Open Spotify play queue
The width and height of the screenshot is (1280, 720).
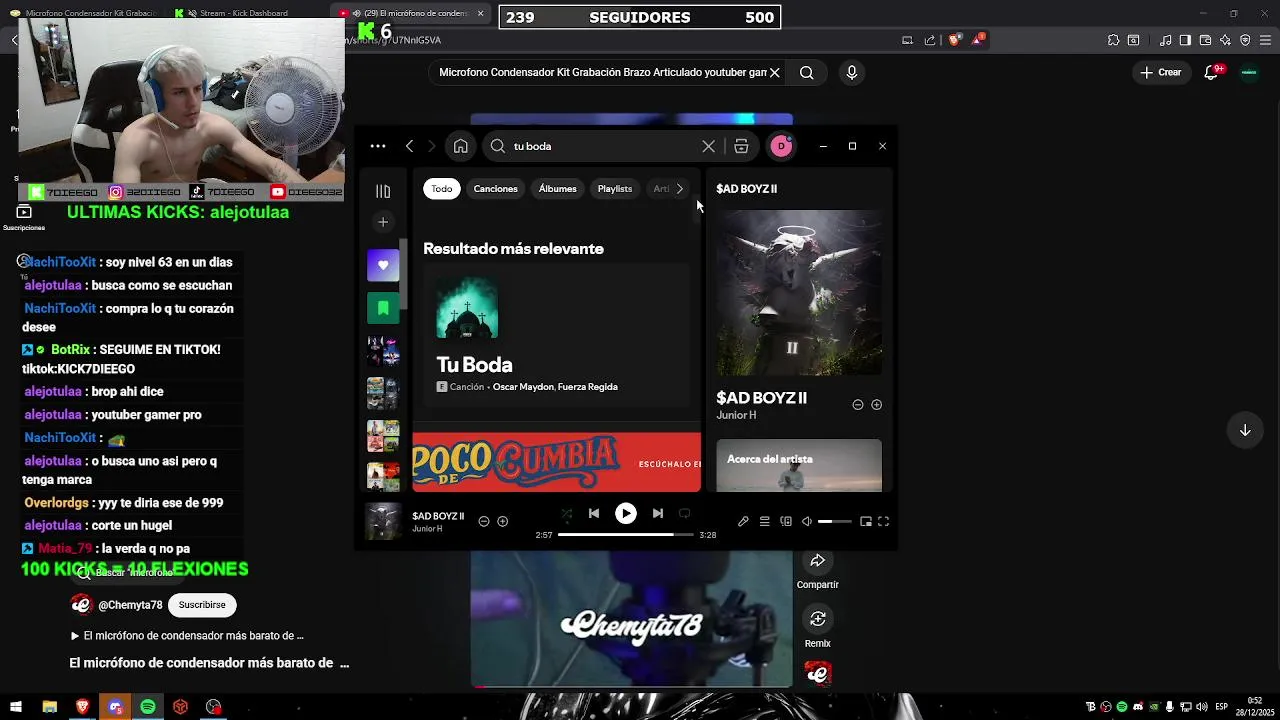point(764,521)
